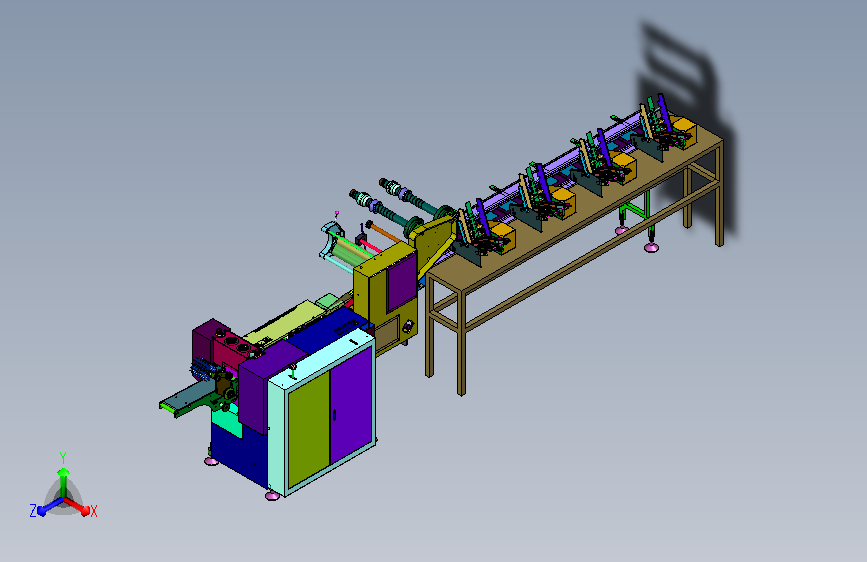Screen dimensions: 867x562
Task: Select the pink leveling foot under the cabinet front corner
Action: [x=272, y=496]
